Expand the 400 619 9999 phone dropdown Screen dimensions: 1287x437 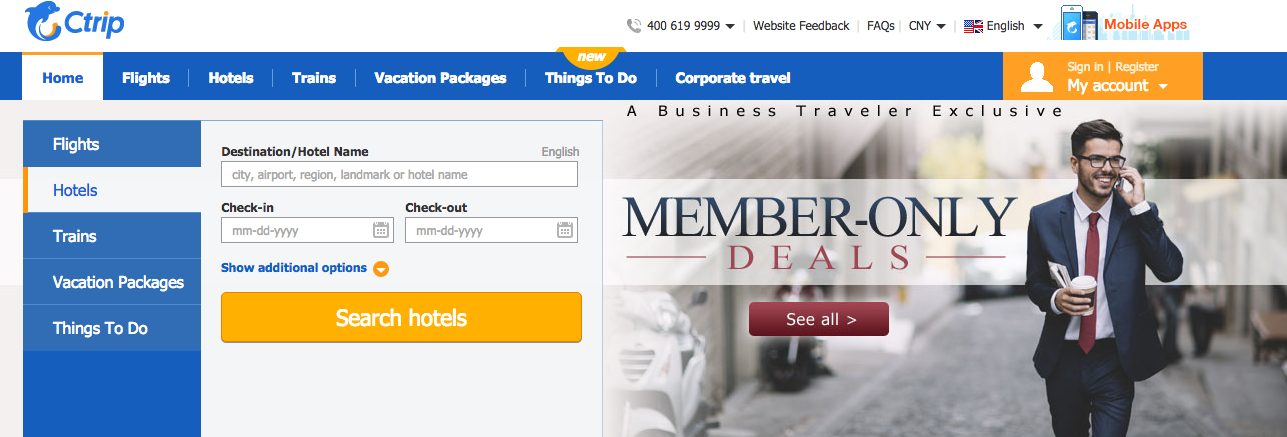tap(691, 26)
